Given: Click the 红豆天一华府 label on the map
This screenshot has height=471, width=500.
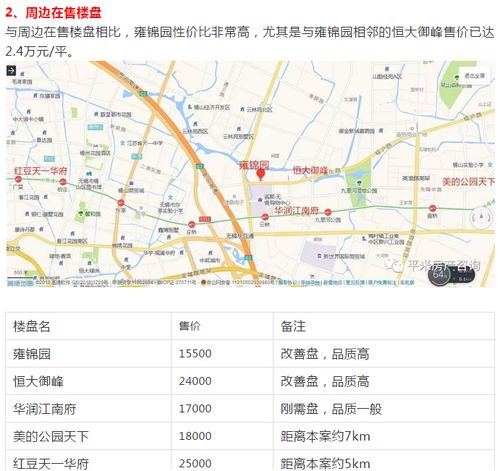Looking at the screenshot, I should [x=41, y=171].
